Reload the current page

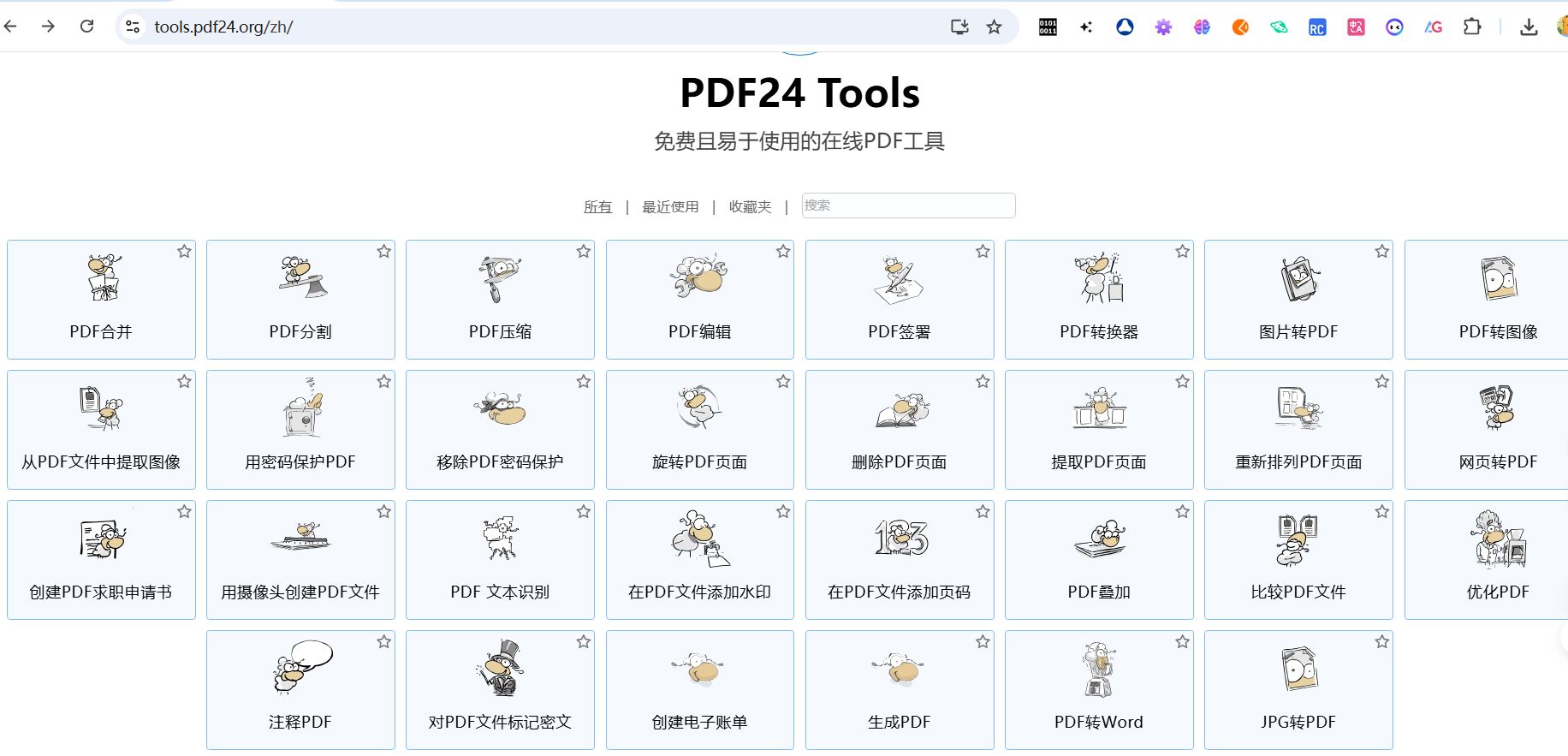86,27
